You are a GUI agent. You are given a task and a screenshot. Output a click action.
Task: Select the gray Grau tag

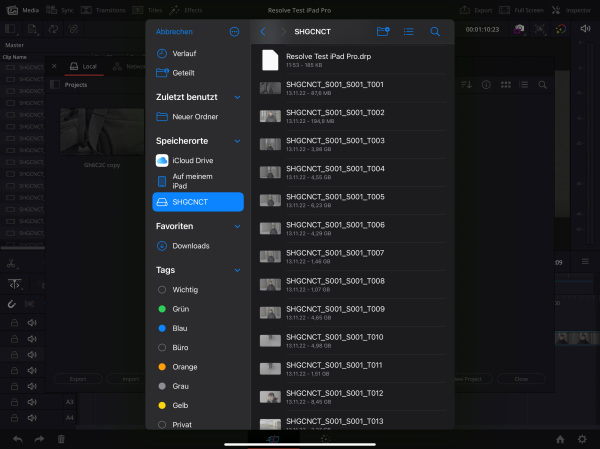pyautogui.click(x=198, y=386)
